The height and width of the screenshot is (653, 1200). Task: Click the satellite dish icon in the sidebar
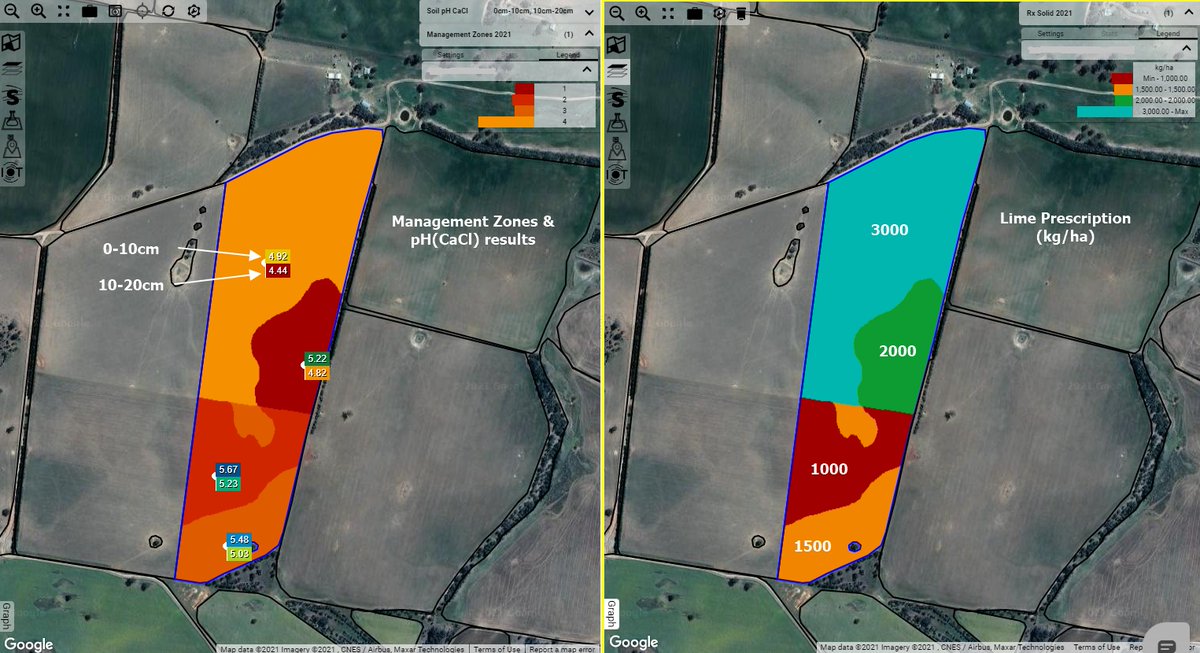12,173
